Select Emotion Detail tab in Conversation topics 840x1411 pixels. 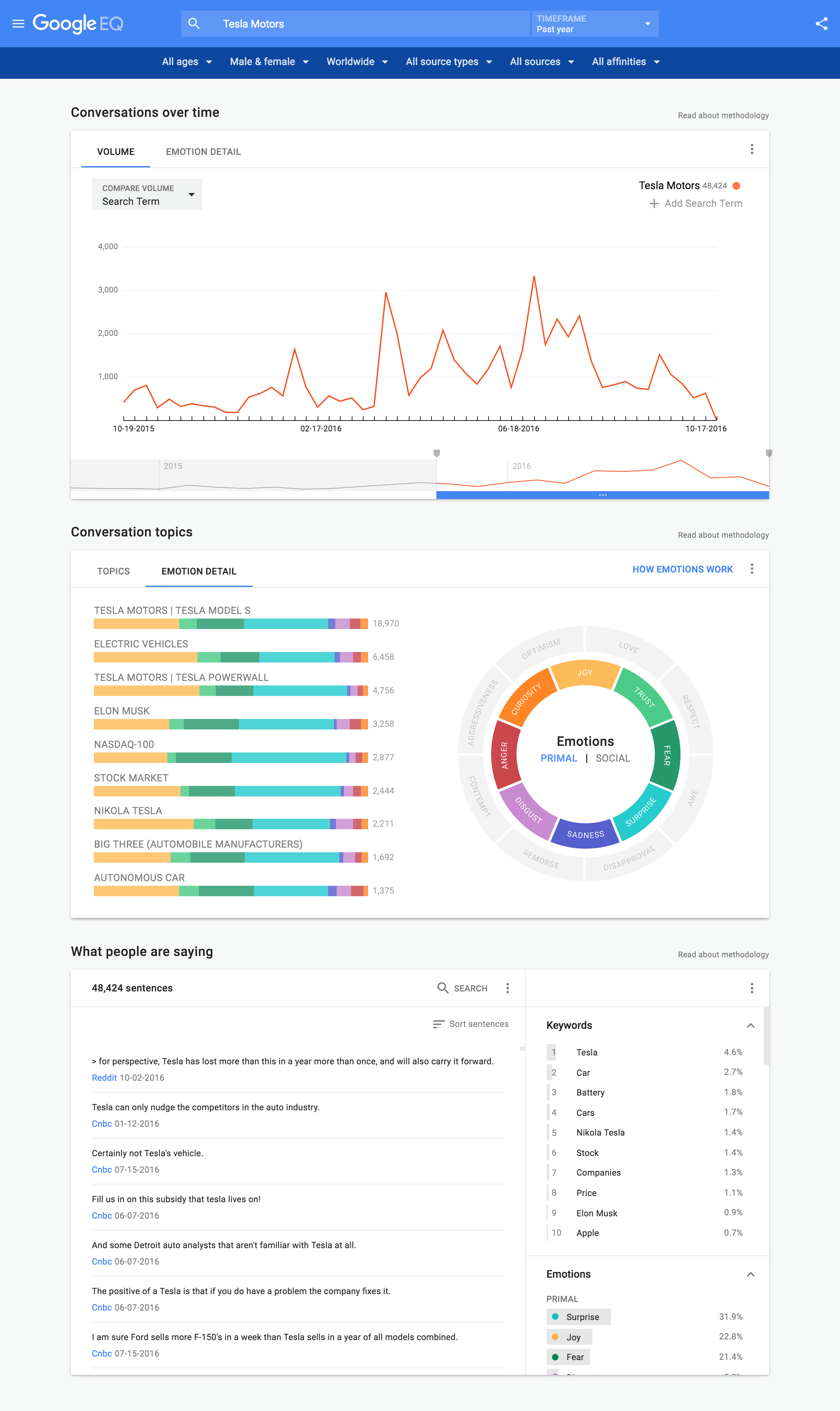pyautogui.click(x=199, y=571)
